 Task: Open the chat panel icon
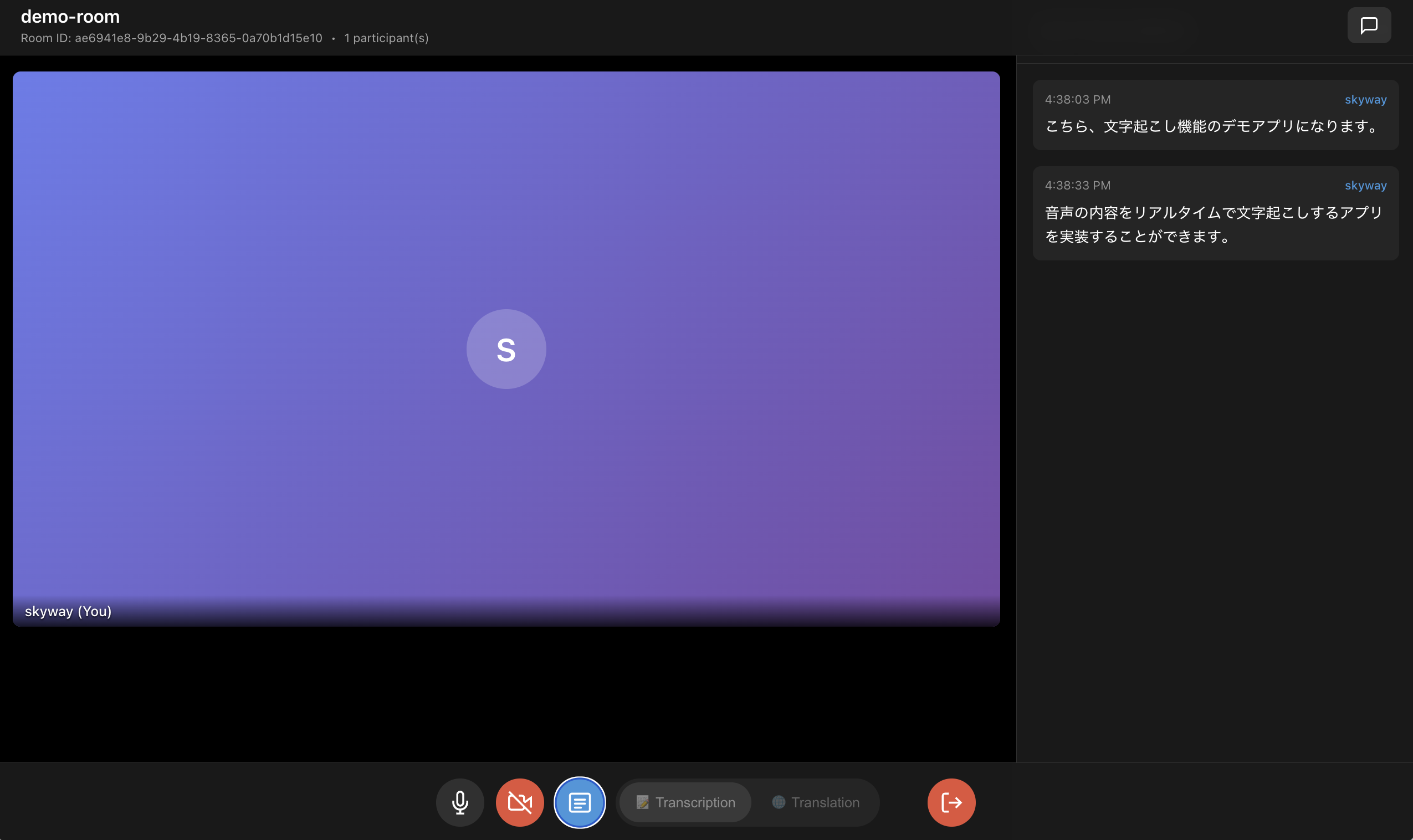coord(1368,25)
